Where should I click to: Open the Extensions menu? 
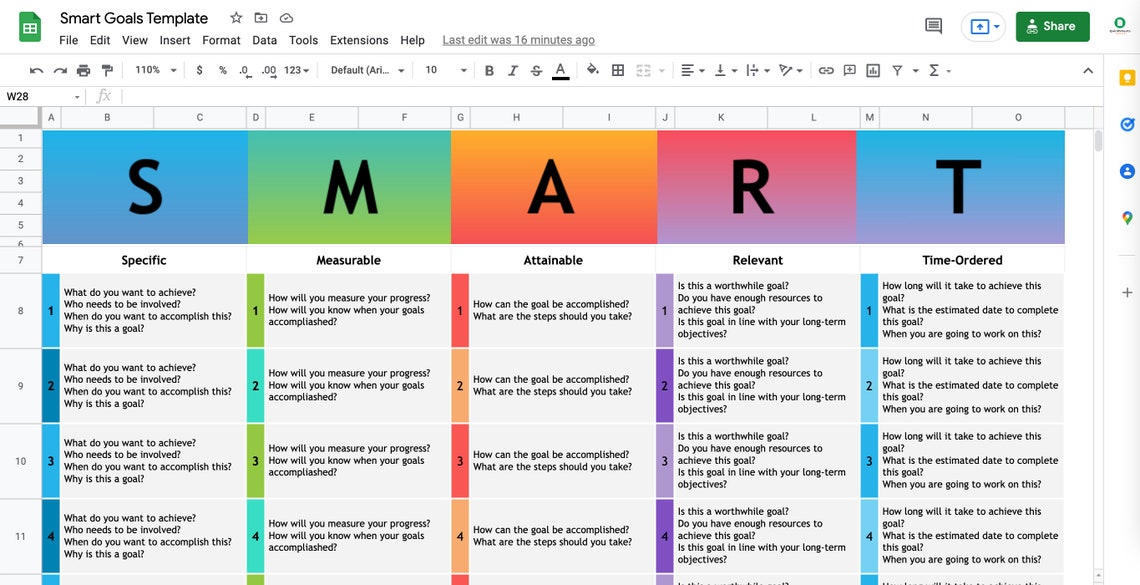(x=358, y=40)
